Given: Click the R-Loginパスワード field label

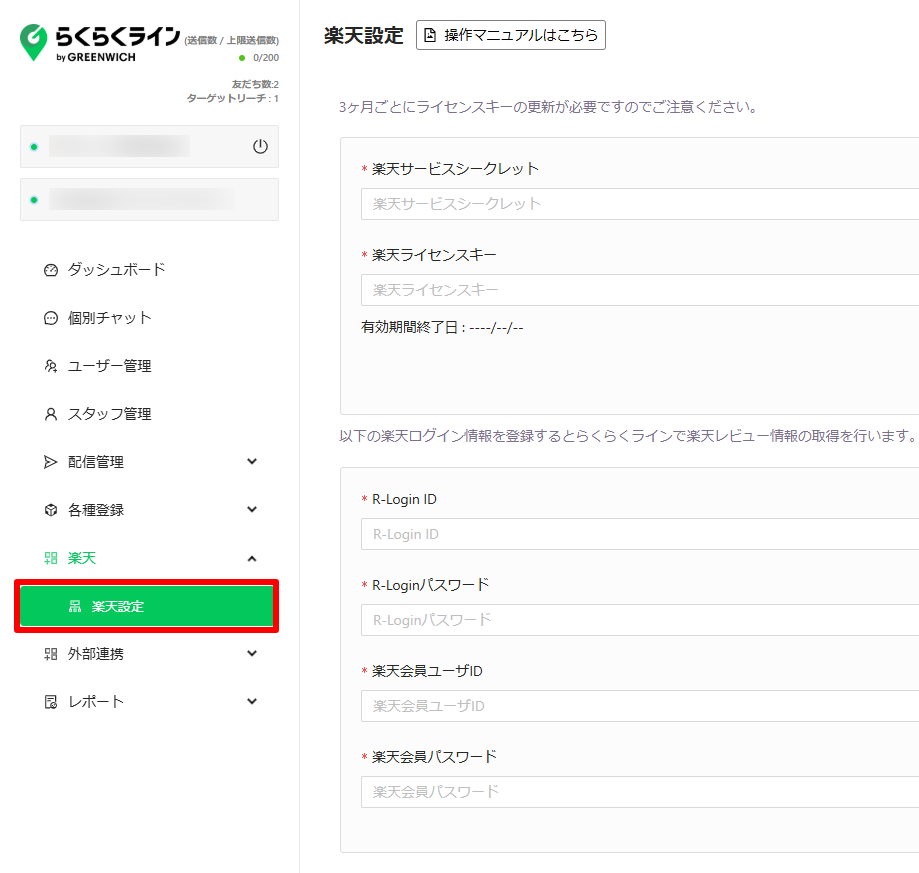Looking at the screenshot, I should pyautogui.click(x=431, y=585).
